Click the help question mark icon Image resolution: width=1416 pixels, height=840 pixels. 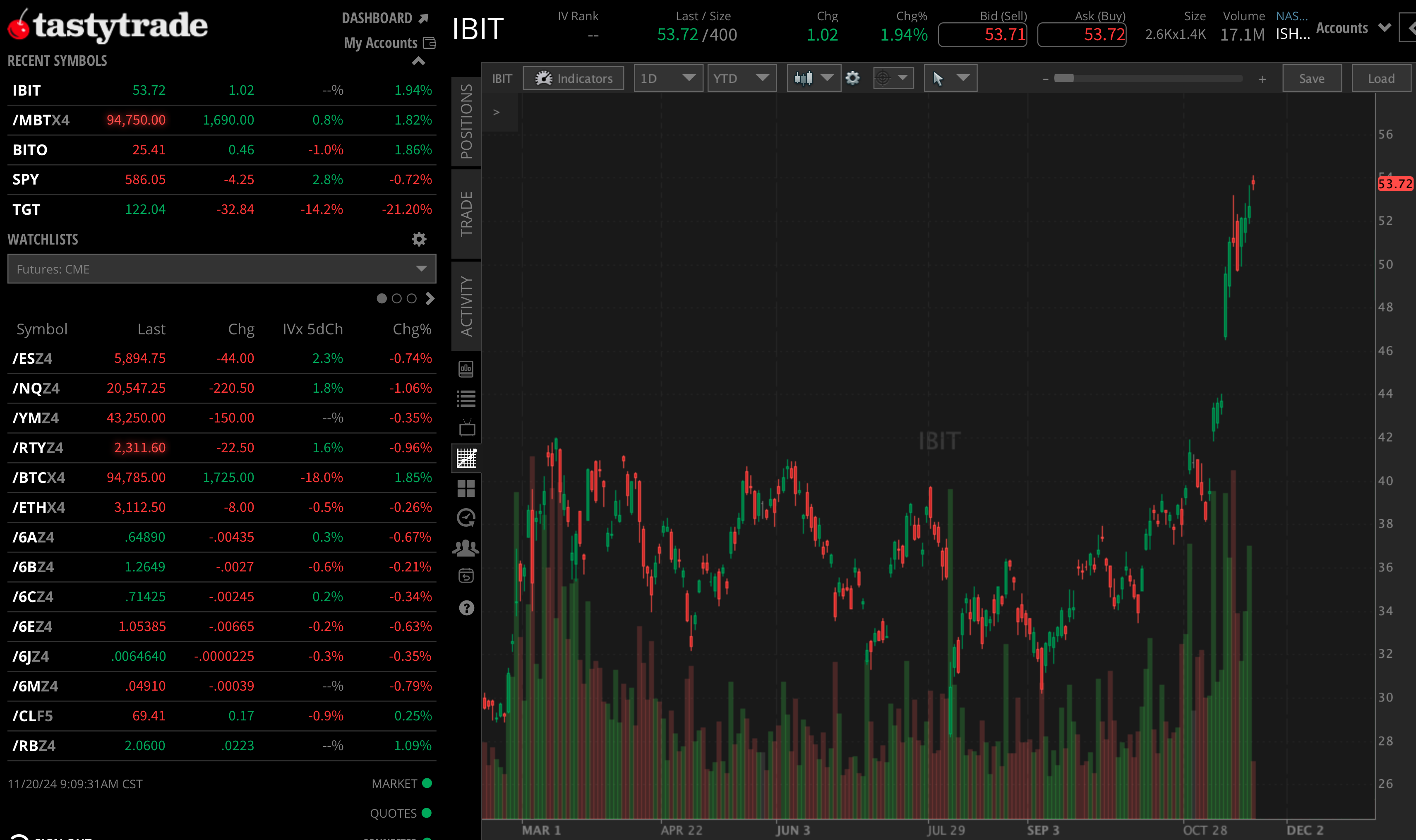point(466,608)
